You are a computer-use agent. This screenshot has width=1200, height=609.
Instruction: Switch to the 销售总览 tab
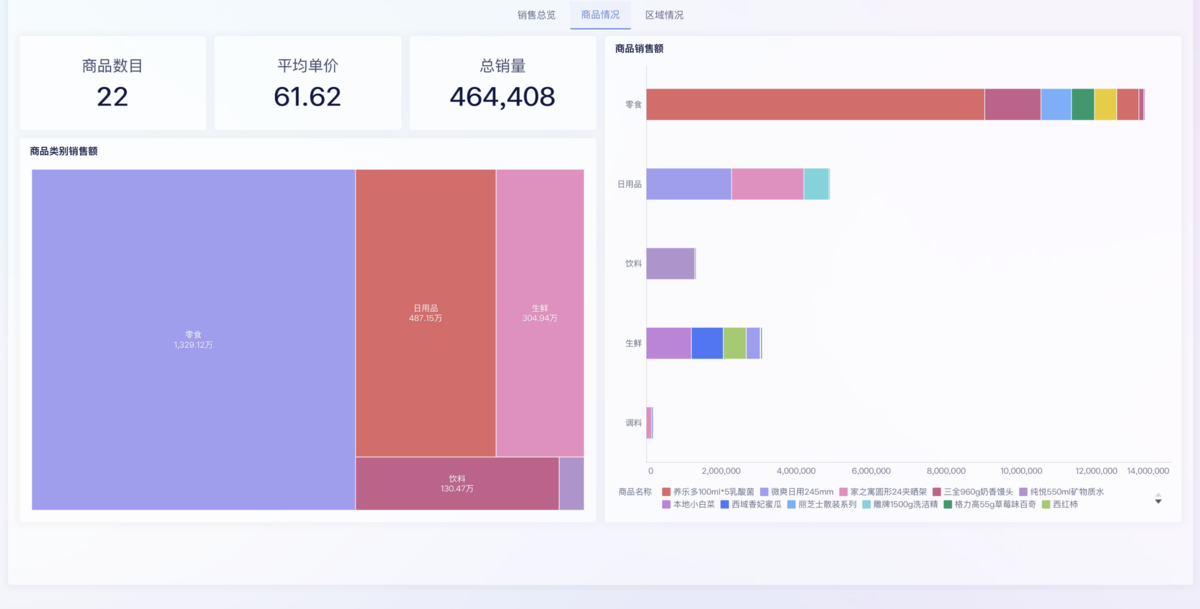tap(536, 15)
